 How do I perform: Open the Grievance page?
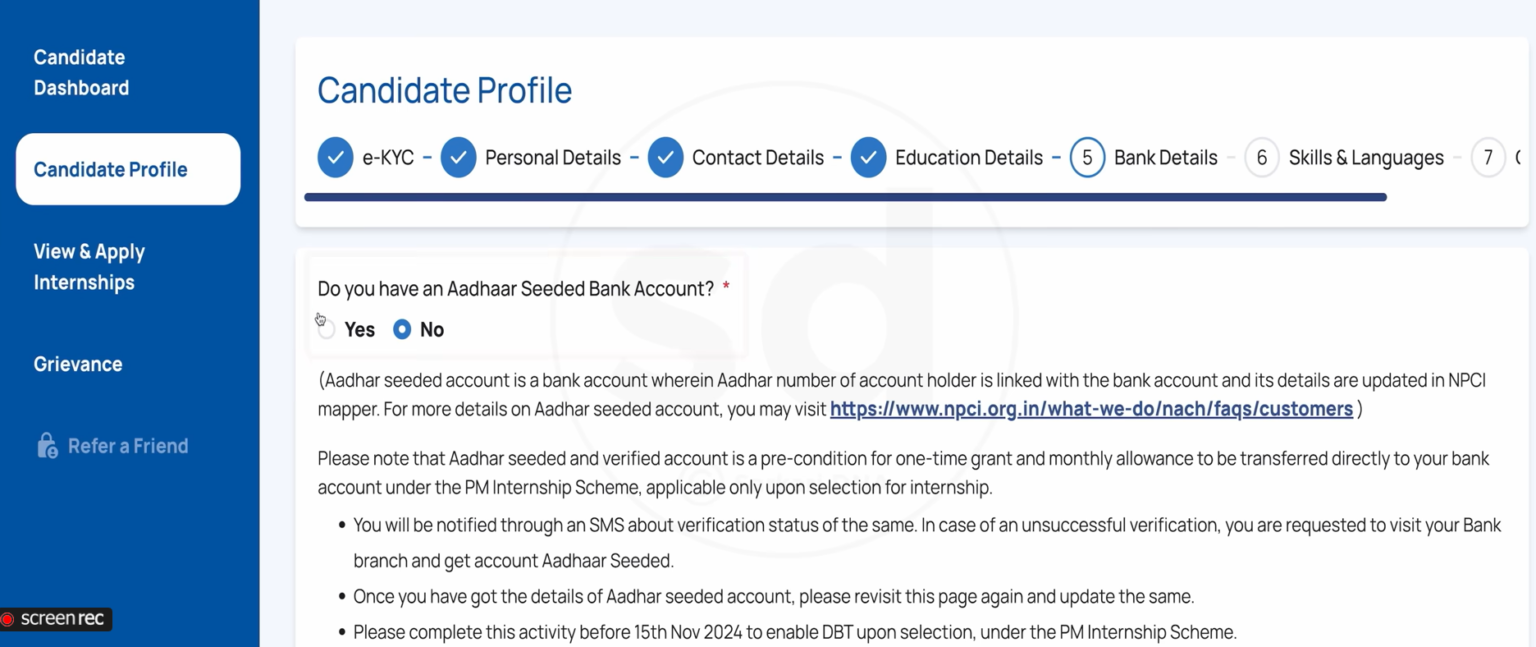click(77, 364)
